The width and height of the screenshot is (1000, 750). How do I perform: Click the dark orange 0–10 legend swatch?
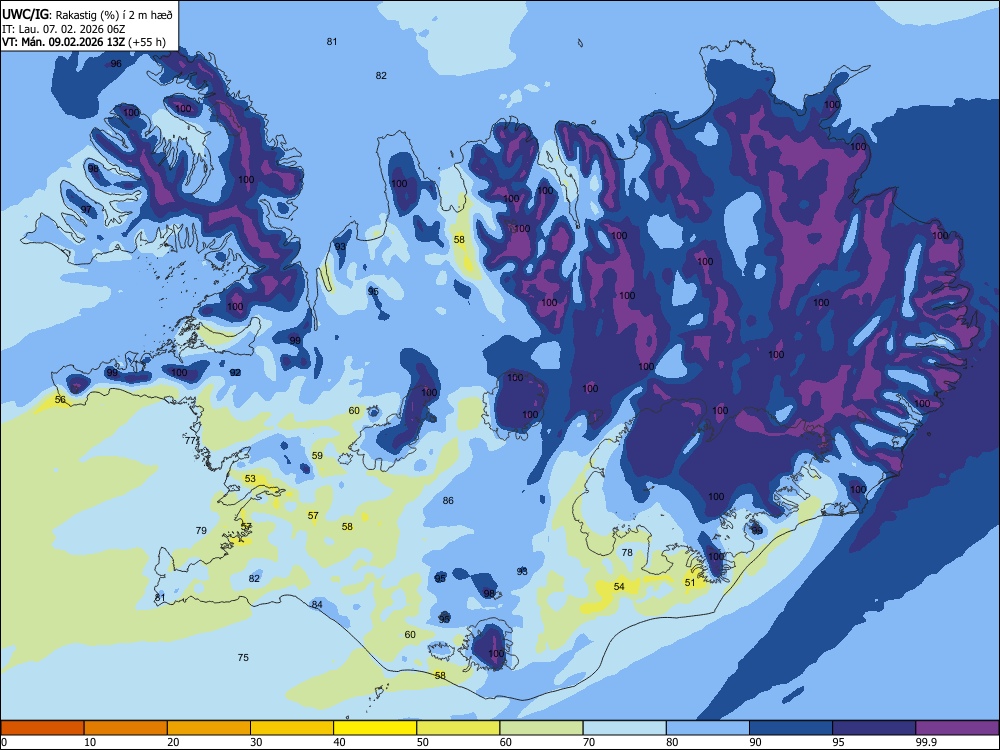(42, 728)
